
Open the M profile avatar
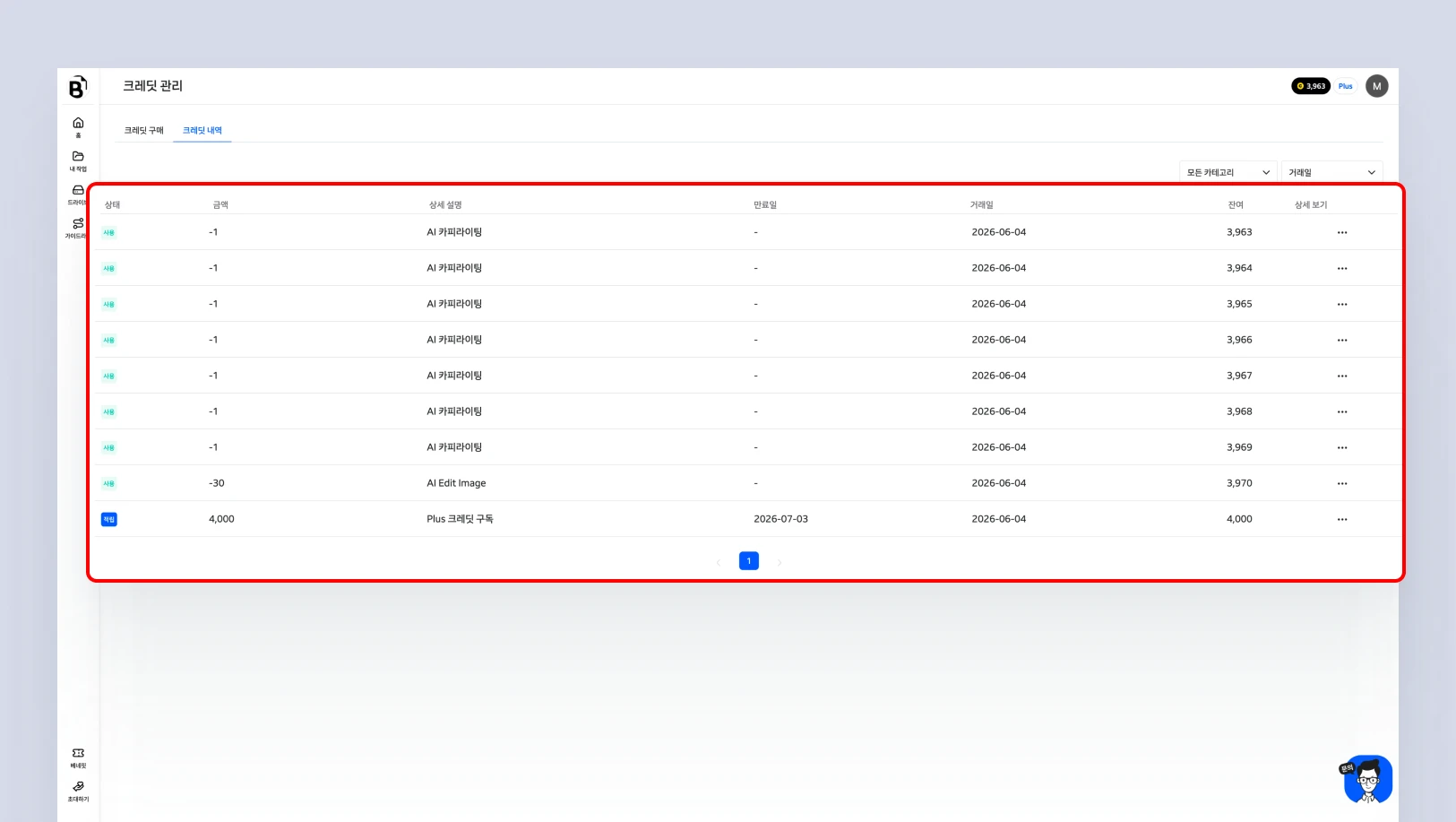point(1376,86)
